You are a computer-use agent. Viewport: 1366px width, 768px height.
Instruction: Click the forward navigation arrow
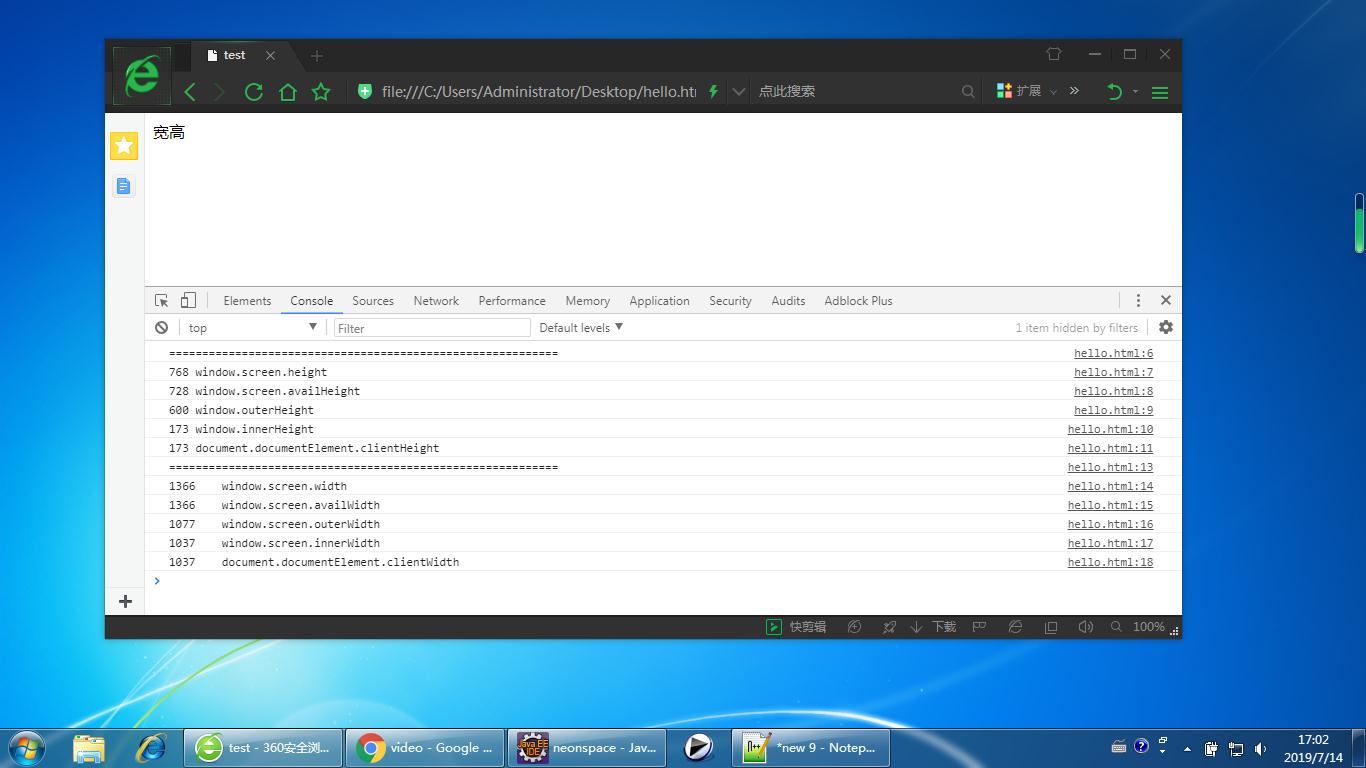coord(220,92)
